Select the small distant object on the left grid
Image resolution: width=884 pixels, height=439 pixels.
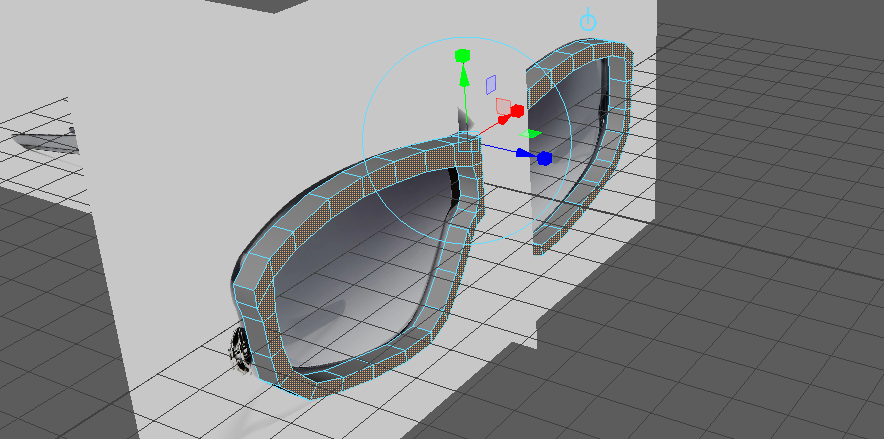point(50,141)
